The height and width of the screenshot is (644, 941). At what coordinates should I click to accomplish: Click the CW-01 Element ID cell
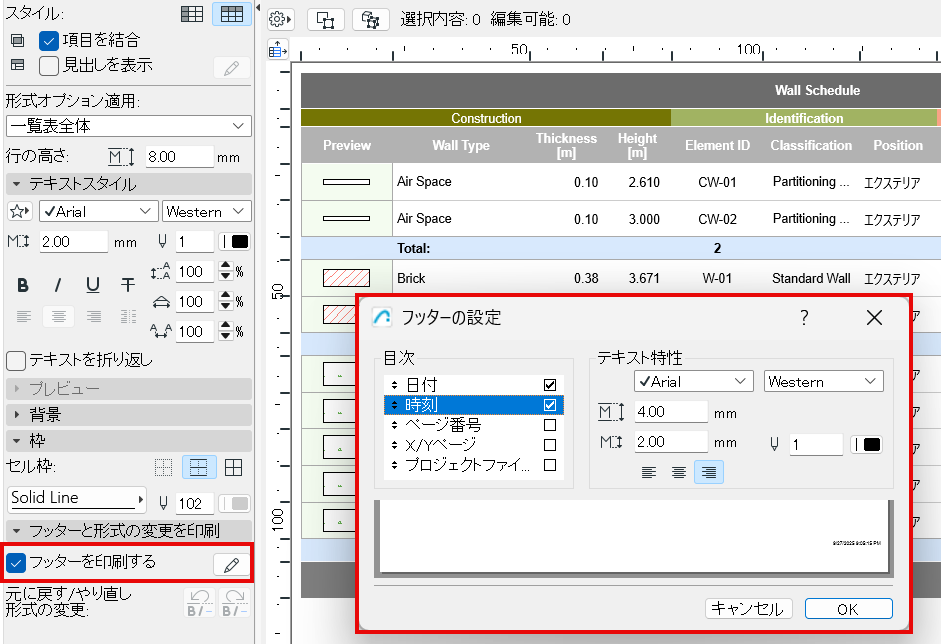[x=717, y=182]
